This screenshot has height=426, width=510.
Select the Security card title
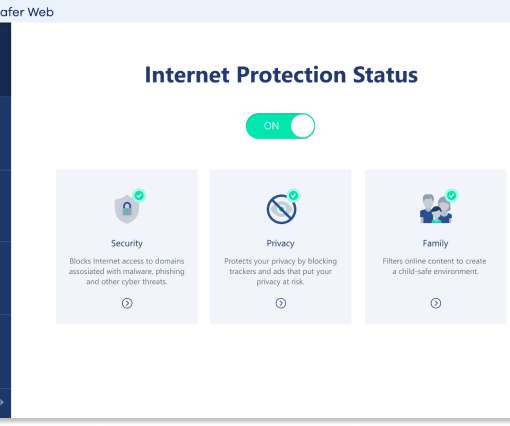tap(127, 243)
